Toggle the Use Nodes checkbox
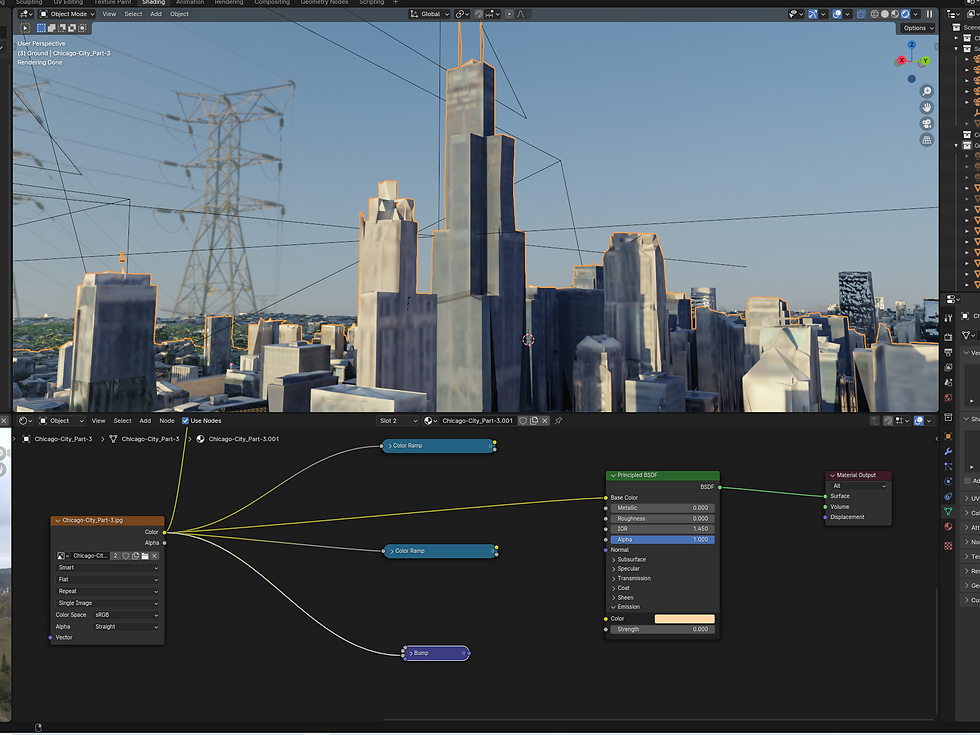980x735 pixels. (185, 421)
